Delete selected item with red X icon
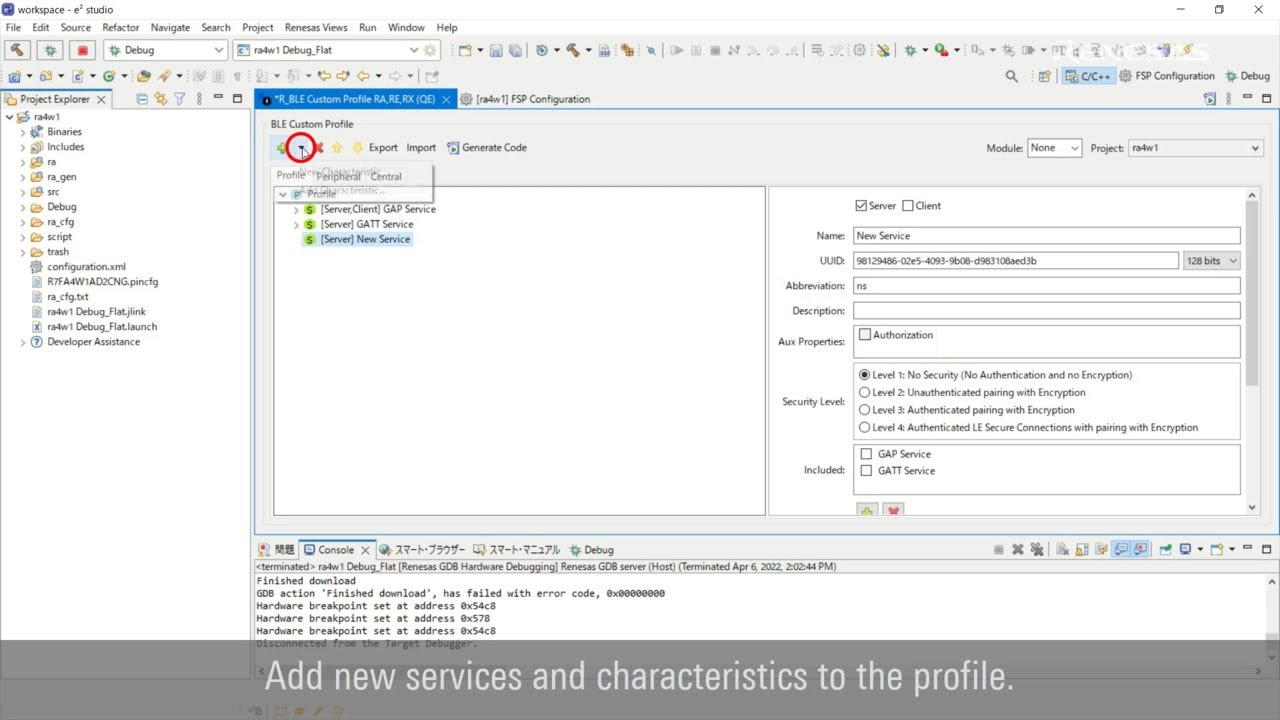 (319, 148)
